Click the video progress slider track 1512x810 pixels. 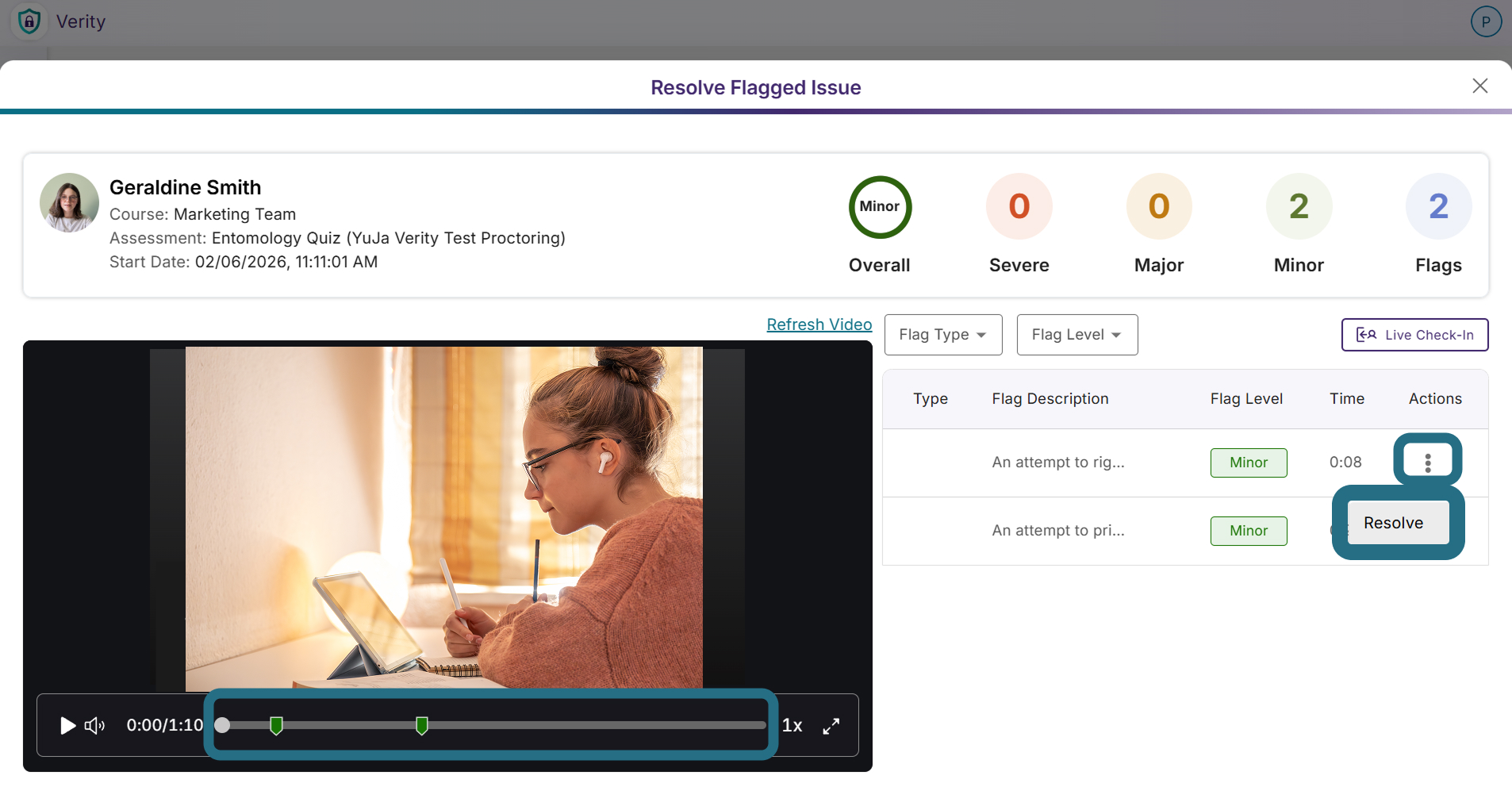(x=492, y=725)
